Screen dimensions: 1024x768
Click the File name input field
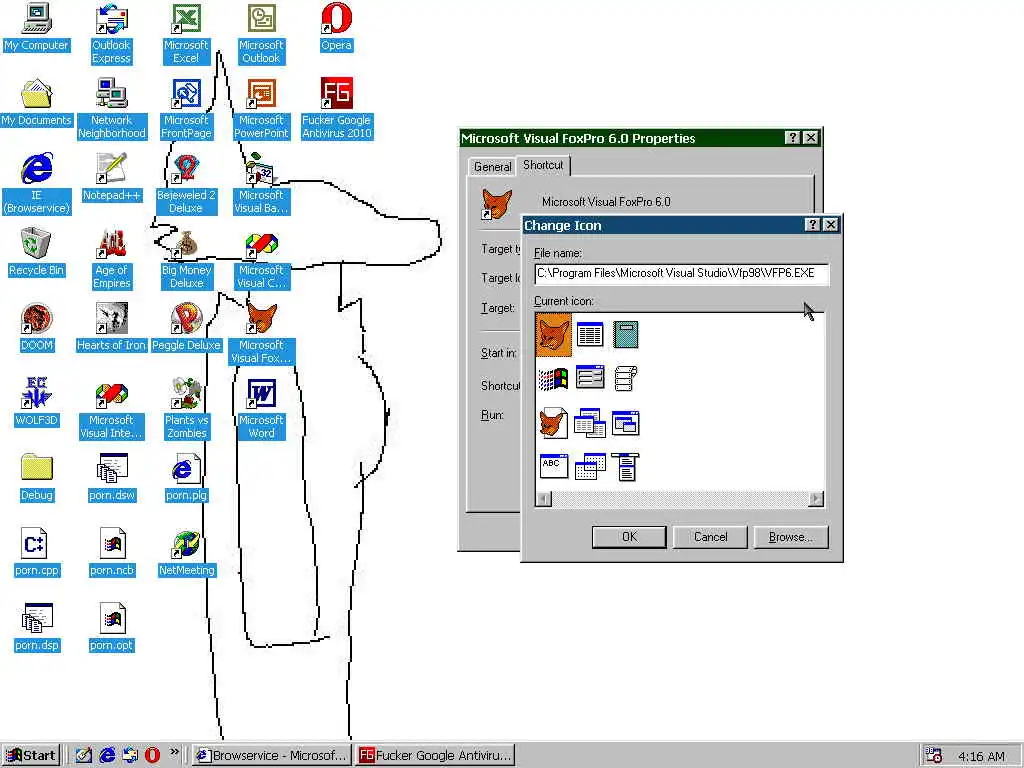click(x=682, y=274)
